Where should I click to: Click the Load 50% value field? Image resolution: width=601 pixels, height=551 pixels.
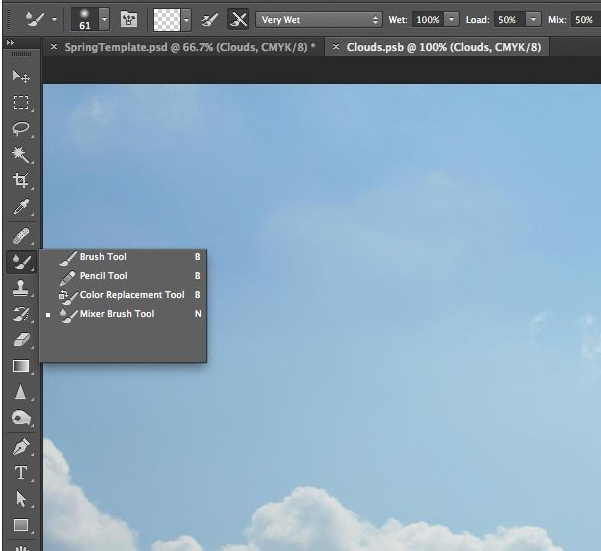point(510,20)
